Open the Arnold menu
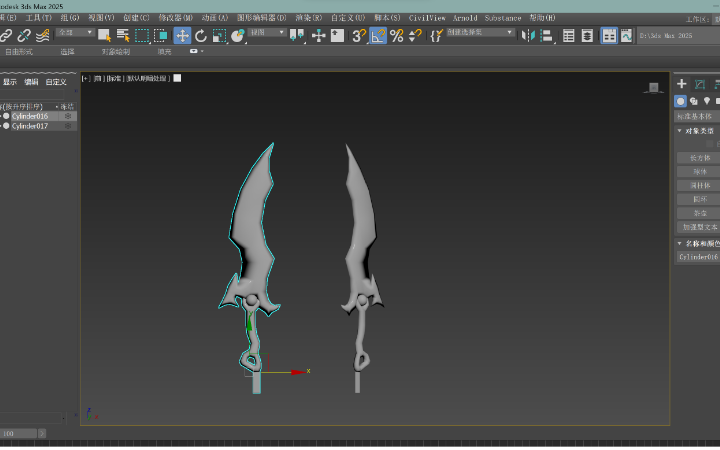Image resolution: width=720 pixels, height=450 pixels. click(465, 18)
